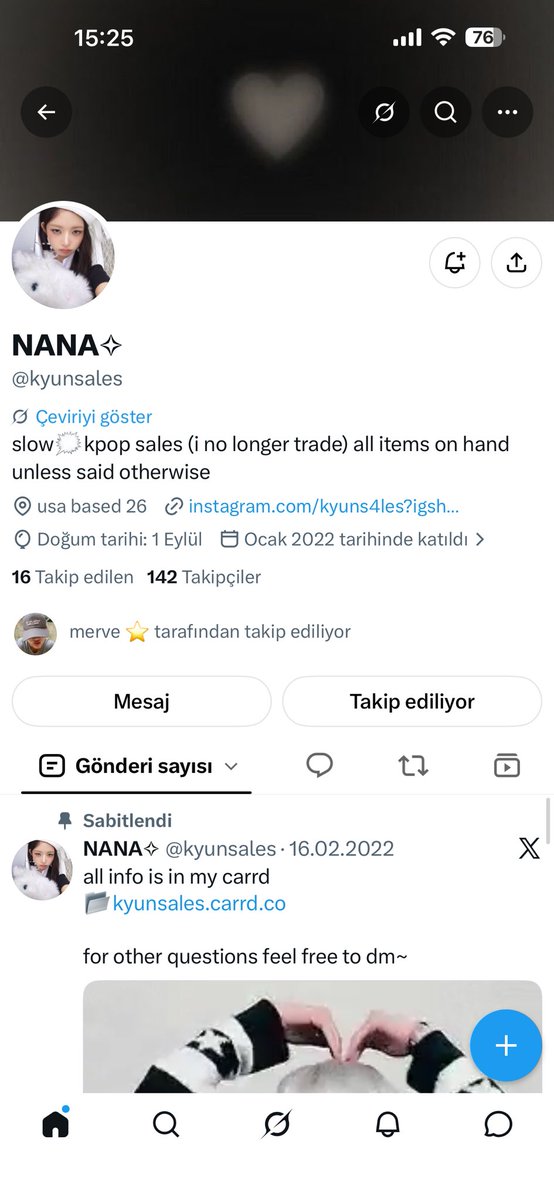
Task: Open NANA's profile picture
Action: pyautogui.click(x=63, y=256)
